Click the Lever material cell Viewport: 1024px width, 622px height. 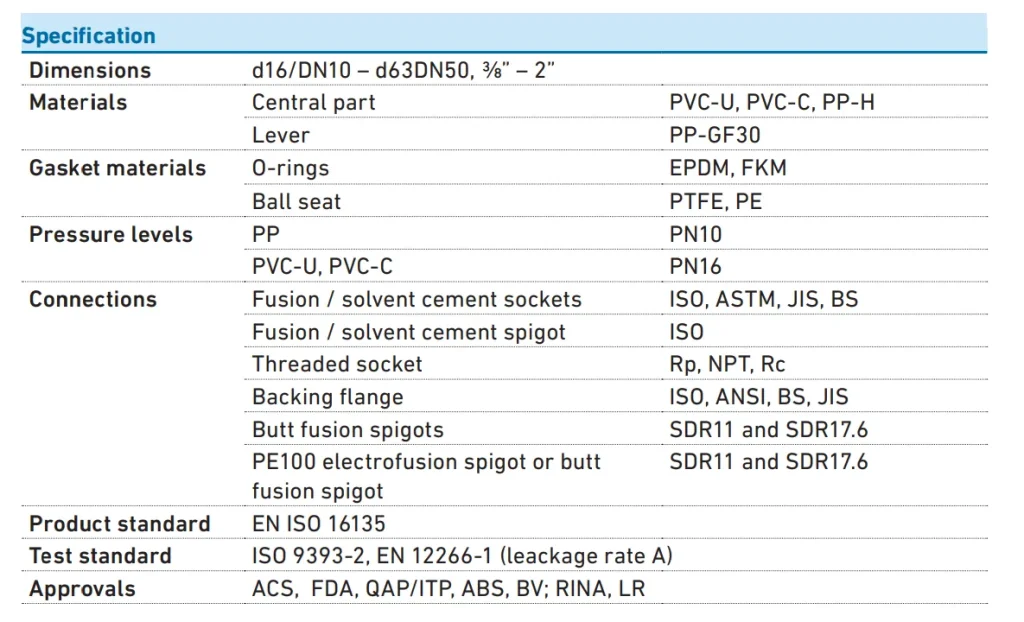[281, 135]
